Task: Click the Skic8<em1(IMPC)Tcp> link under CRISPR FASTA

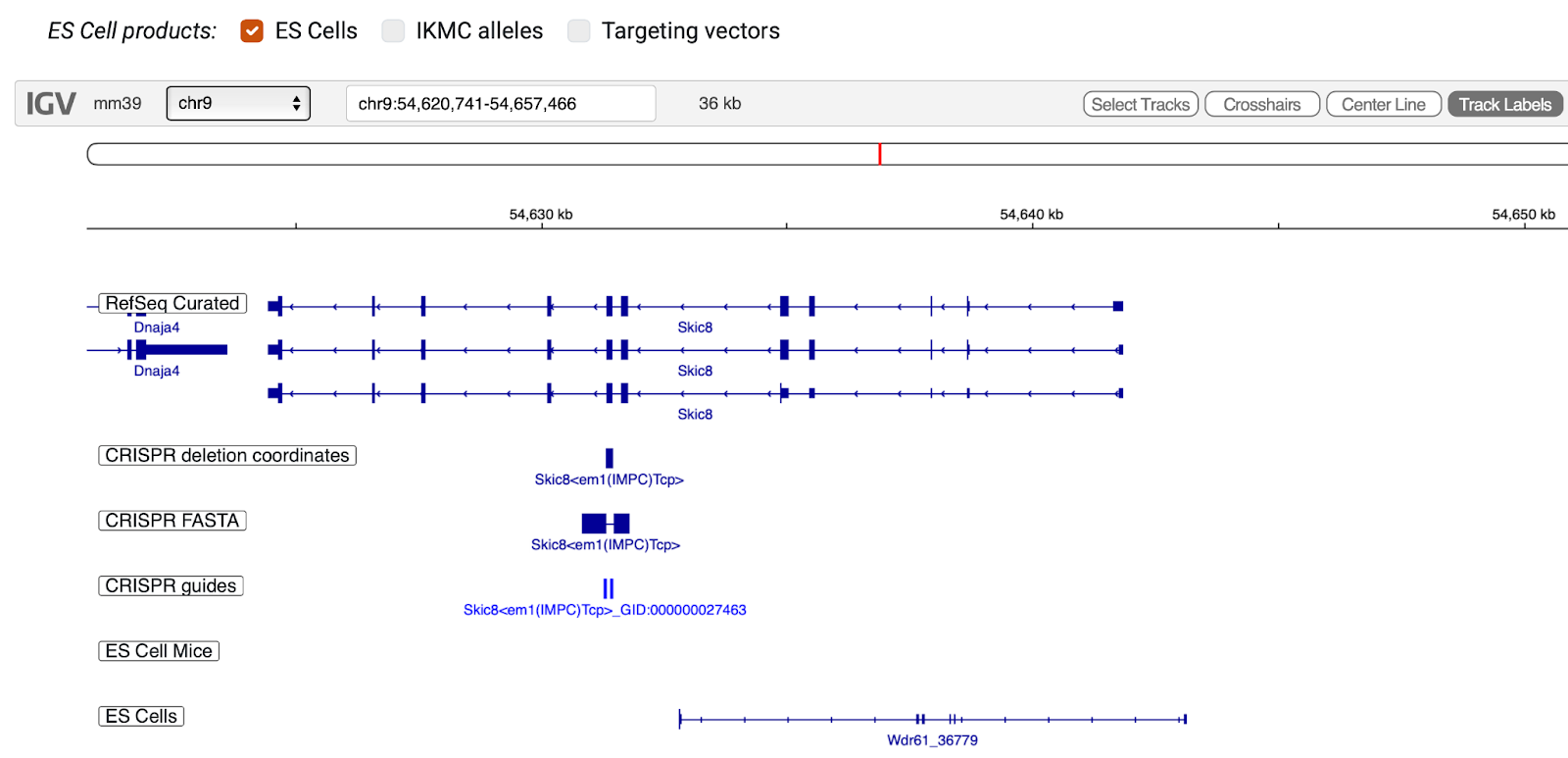Action: tap(607, 543)
